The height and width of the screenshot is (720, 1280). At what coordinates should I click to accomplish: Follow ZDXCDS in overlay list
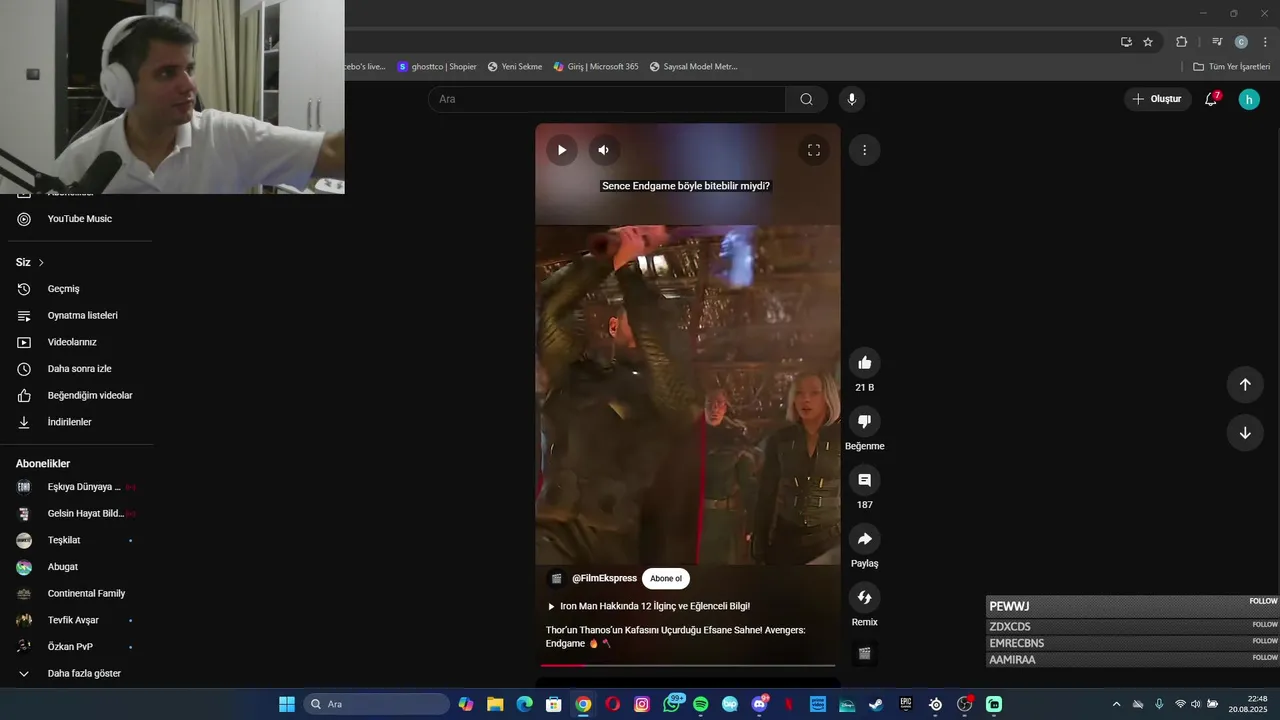[x=1264, y=625]
